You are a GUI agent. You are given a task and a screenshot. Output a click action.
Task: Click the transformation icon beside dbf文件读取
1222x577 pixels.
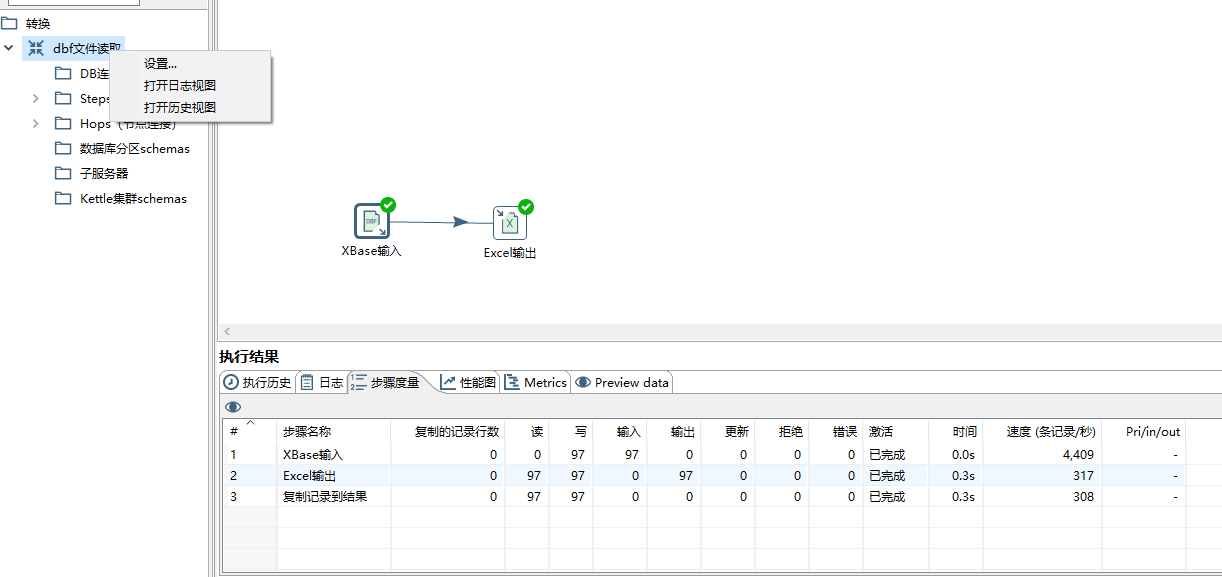[x=36, y=48]
